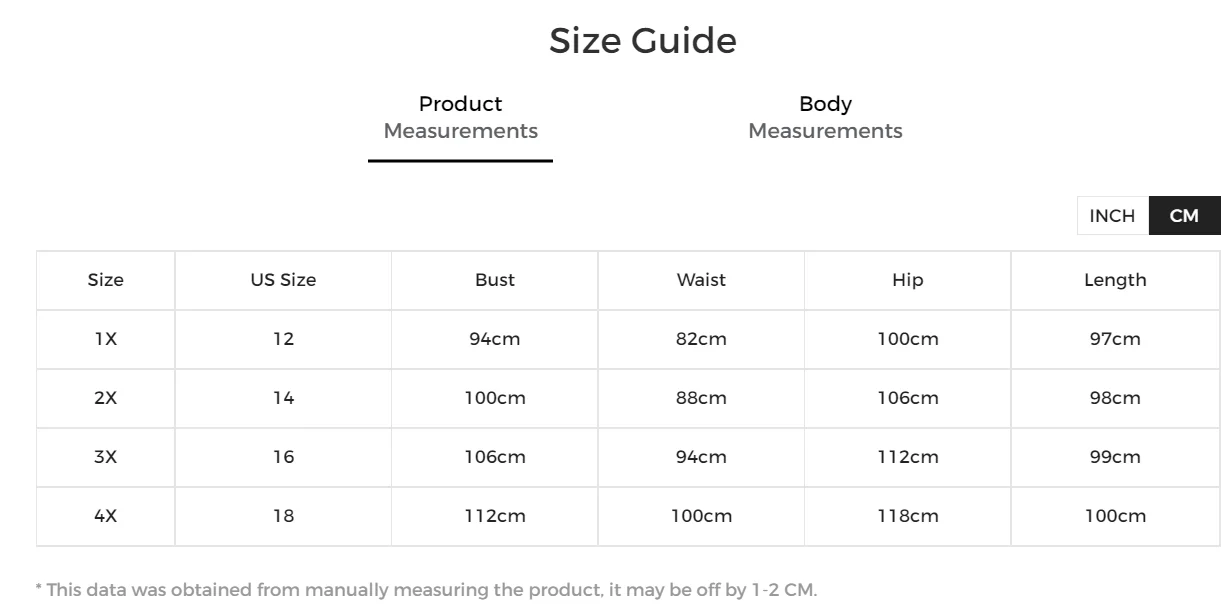Image resolution: width=1221 pixels, height=607 pixels.
Task: Click the manual measurement disclaimer note
Action: coord(426,590)
